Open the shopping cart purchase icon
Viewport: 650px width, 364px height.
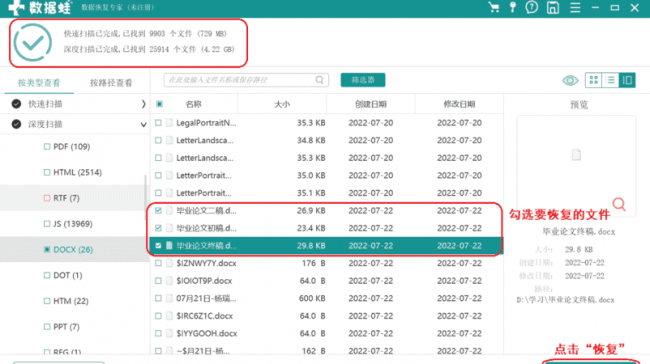pyautogui.click(x=493, y=7)
